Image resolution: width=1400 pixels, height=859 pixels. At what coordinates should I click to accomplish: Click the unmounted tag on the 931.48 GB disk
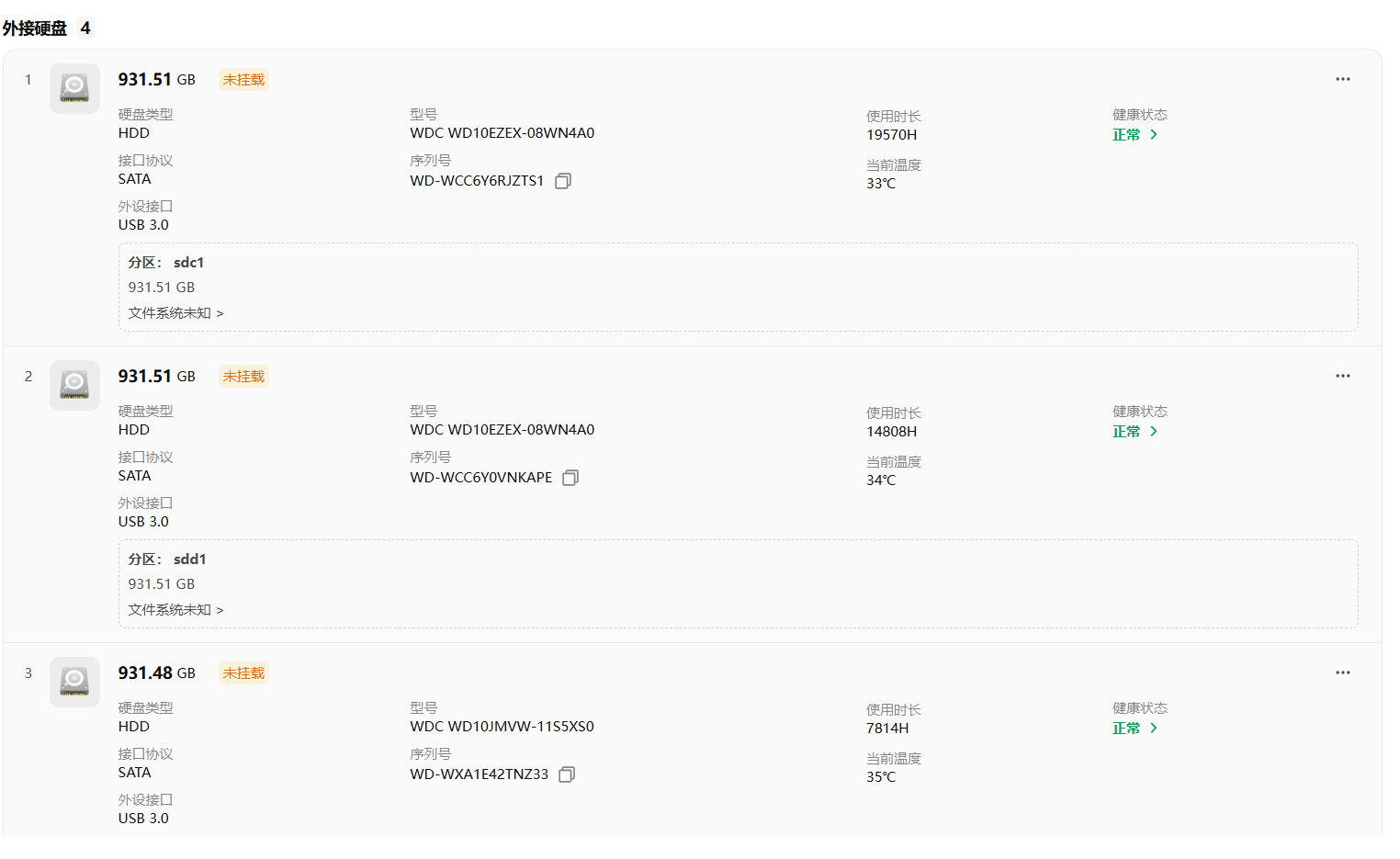(243, 673)
